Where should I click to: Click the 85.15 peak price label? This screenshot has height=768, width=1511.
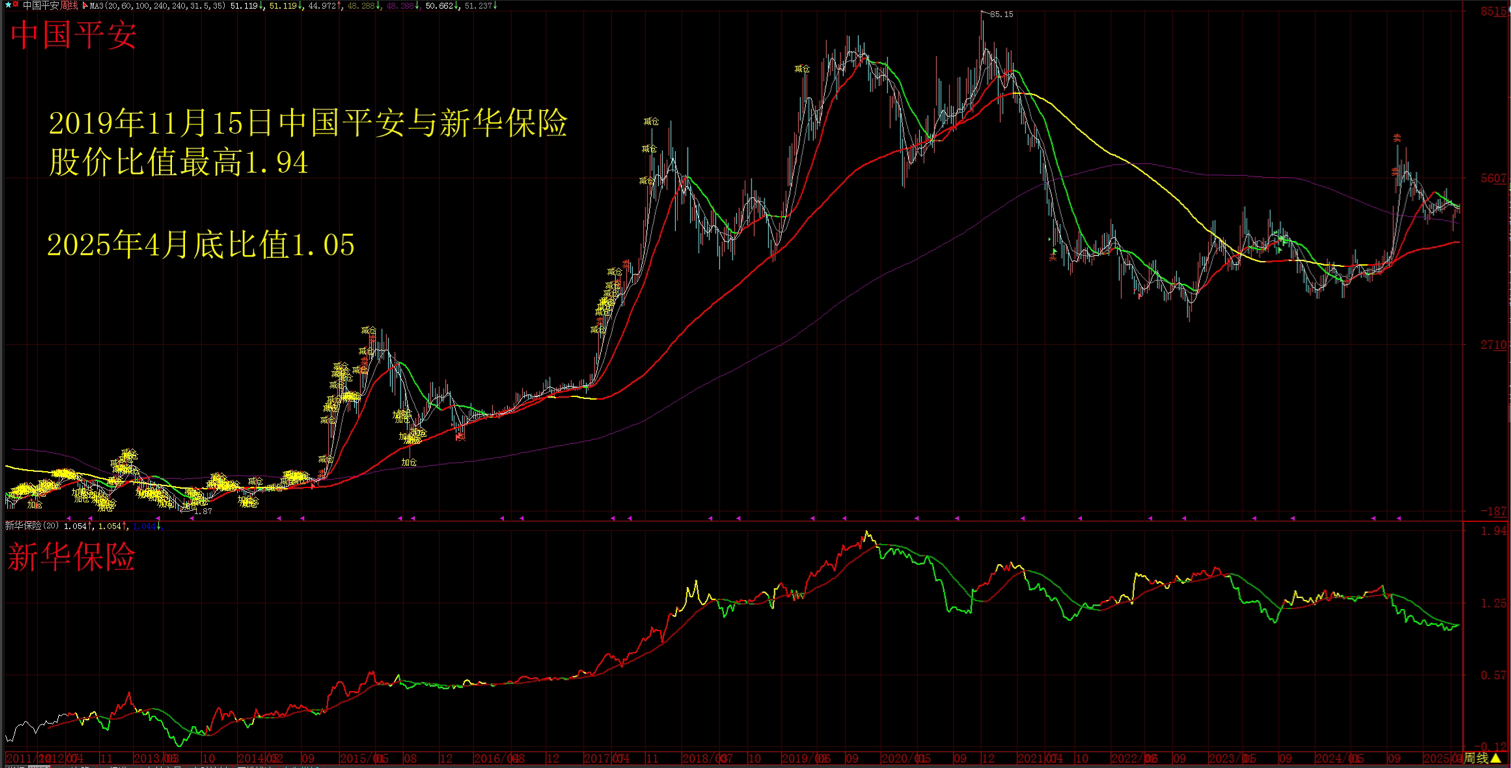click(x=1001, y=14)
